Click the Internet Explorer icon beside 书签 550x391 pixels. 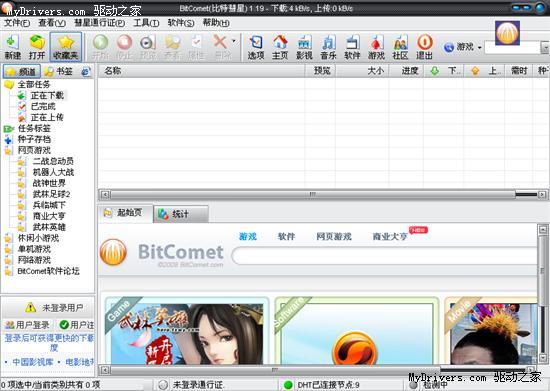[86, 72]
